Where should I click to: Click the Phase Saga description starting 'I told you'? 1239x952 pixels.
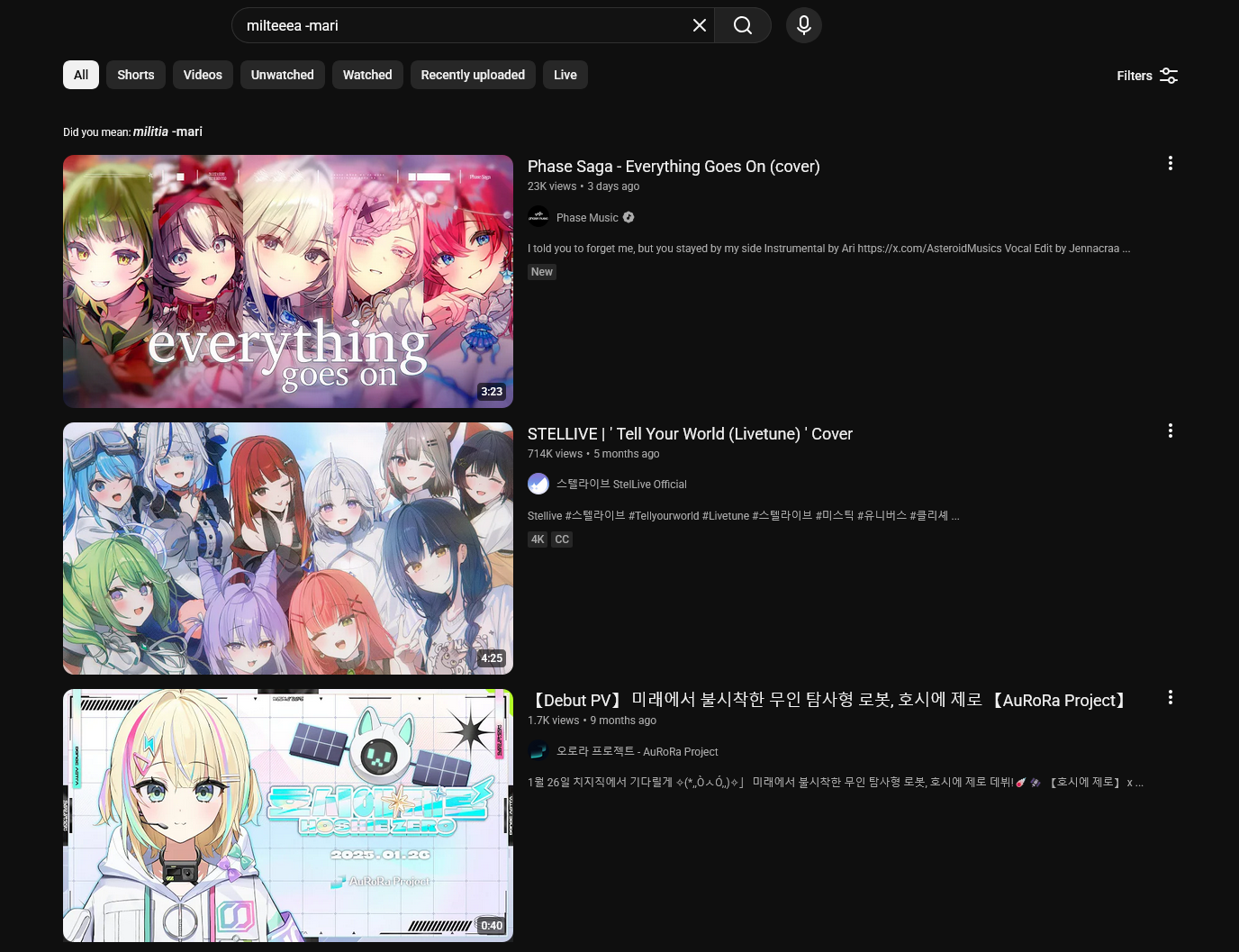point(828,249)
